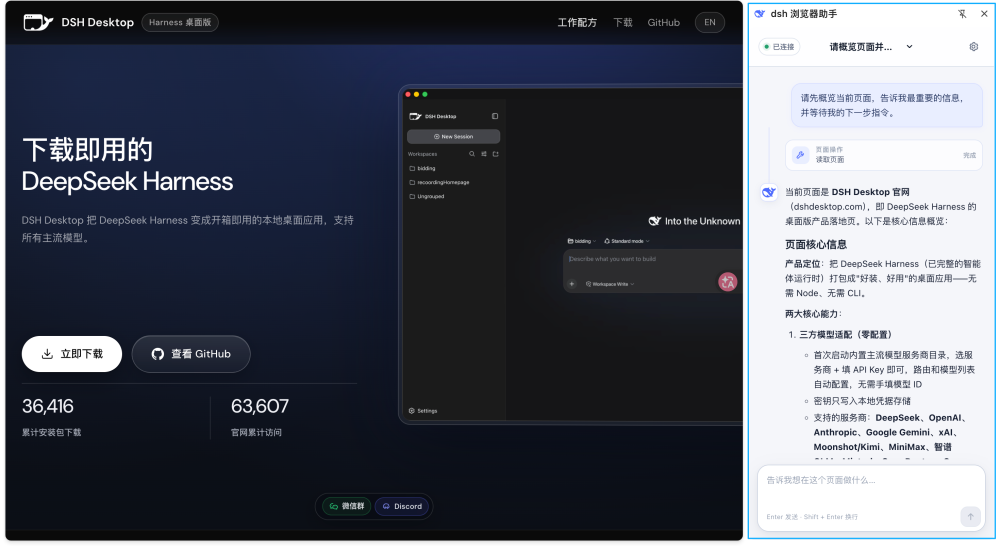Click the 立即下载 download button
1000x546 pixels.
pos(71,354)
